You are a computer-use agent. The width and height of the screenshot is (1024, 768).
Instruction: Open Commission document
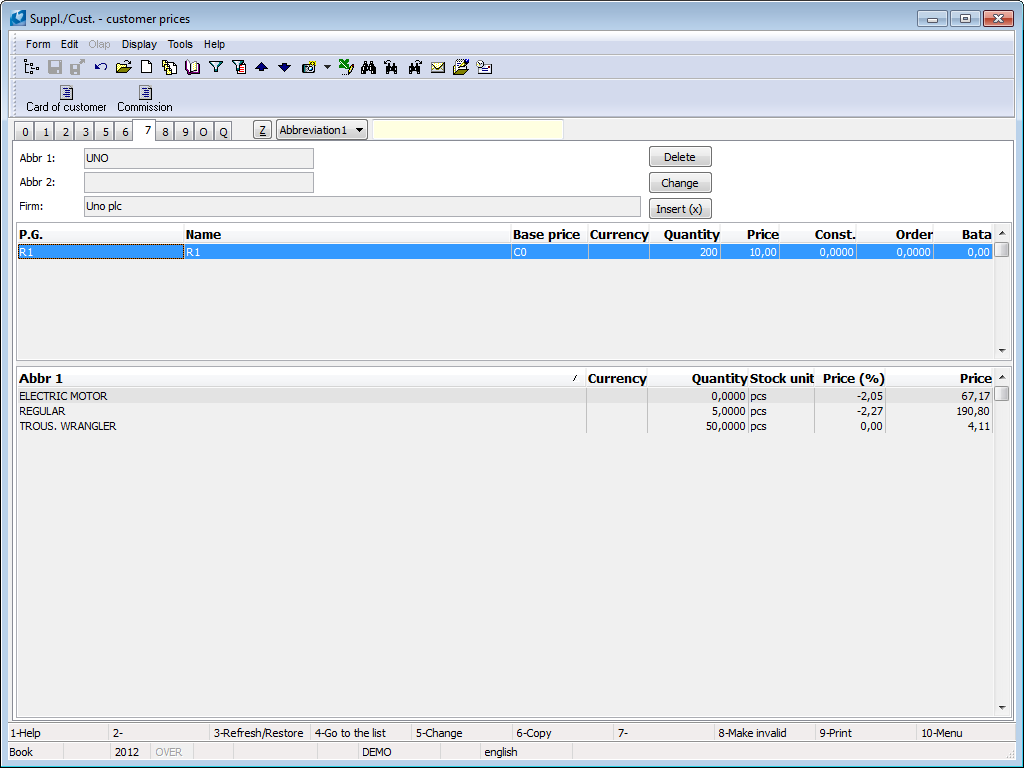(145, 99)
